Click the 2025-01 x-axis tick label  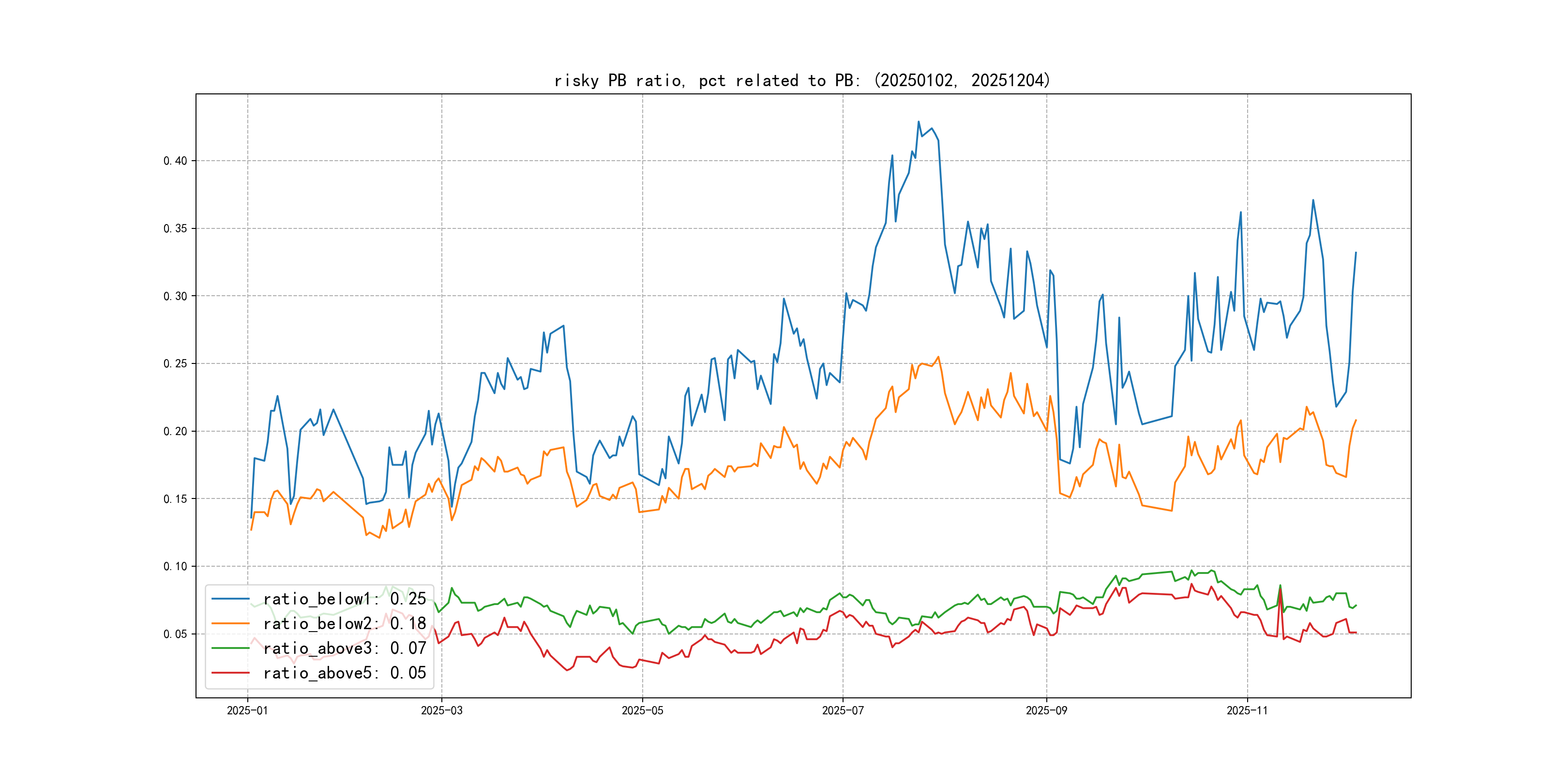(x=247, y=710)
